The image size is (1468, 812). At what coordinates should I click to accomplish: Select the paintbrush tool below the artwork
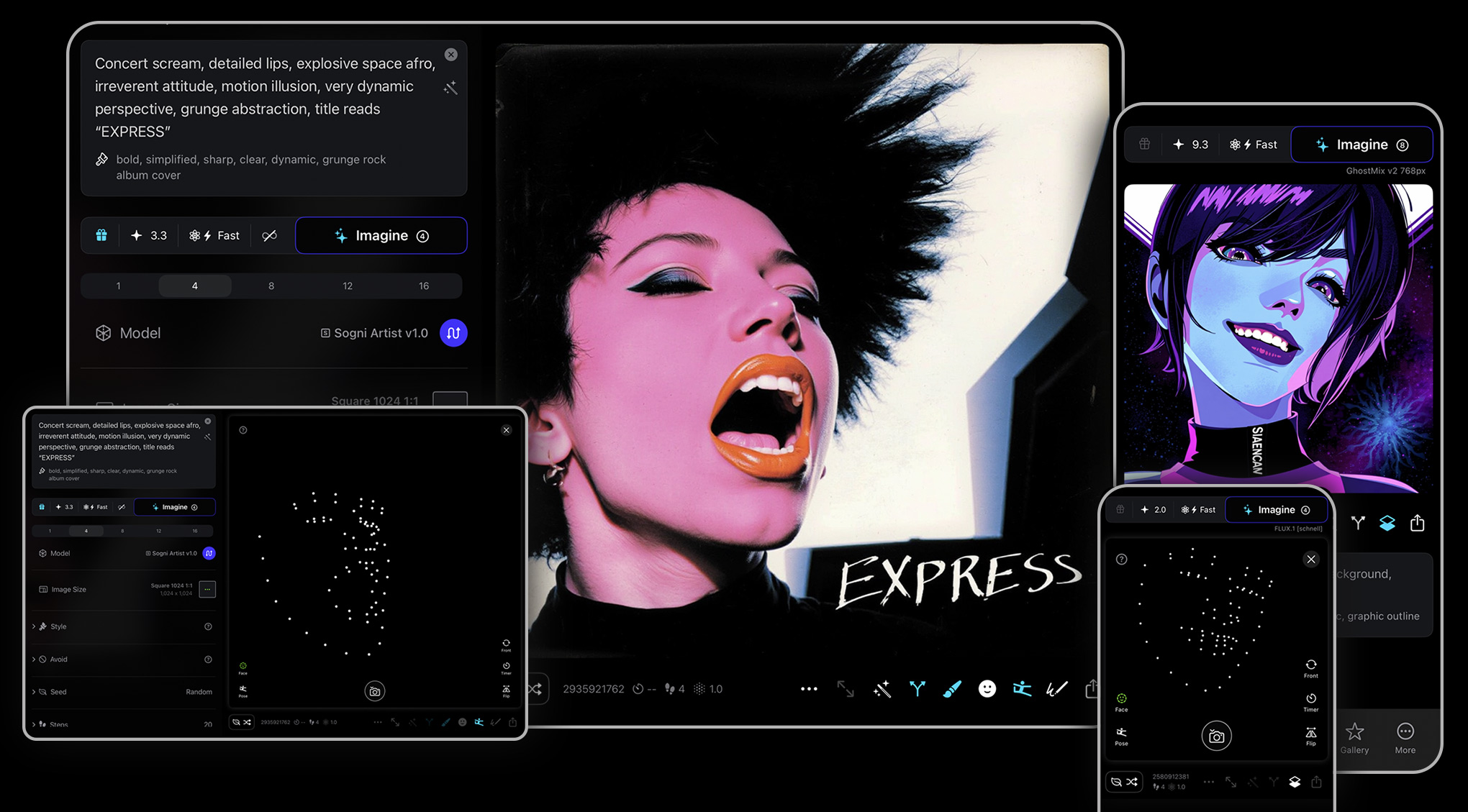click(952, 688)
